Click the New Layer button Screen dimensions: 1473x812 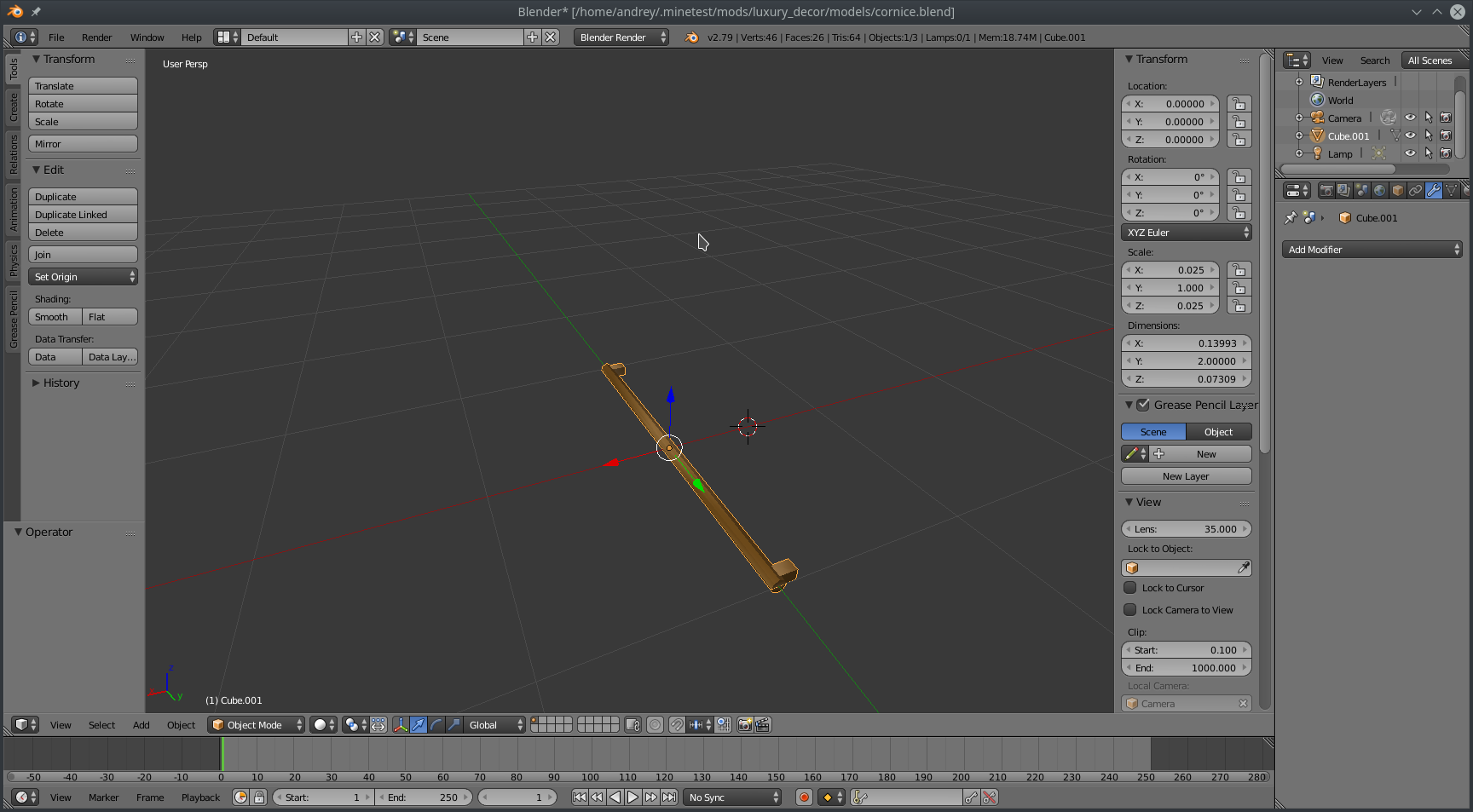(1187, 476)
